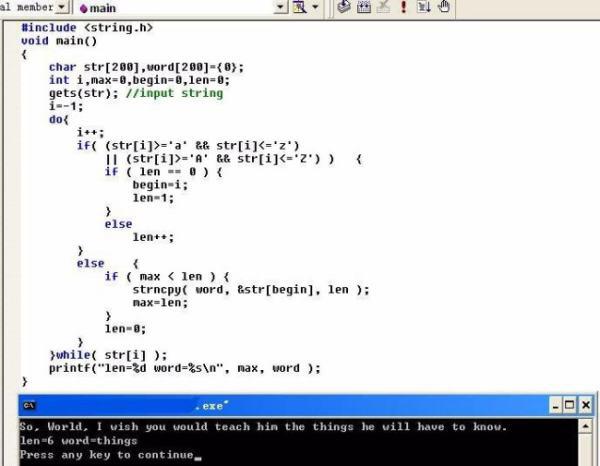The image size is (600, 466).
Task: Click the console scrollbar up arrow
Action: pos(586,426)
